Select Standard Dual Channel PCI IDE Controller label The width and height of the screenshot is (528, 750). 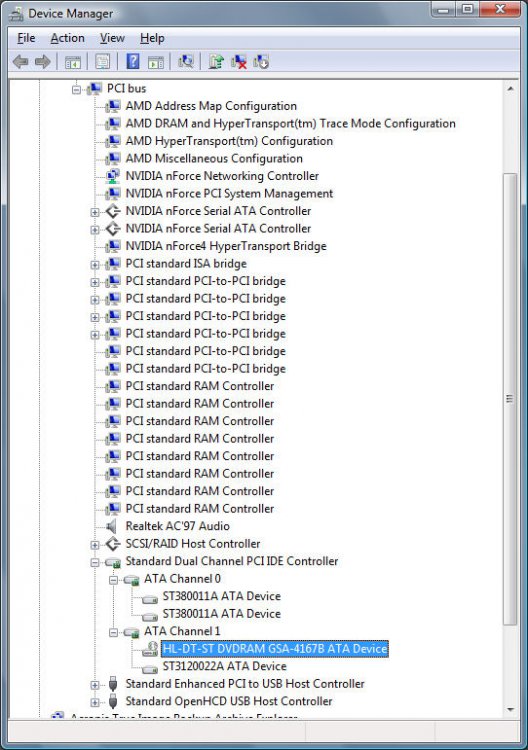click(x=231, y=561)
